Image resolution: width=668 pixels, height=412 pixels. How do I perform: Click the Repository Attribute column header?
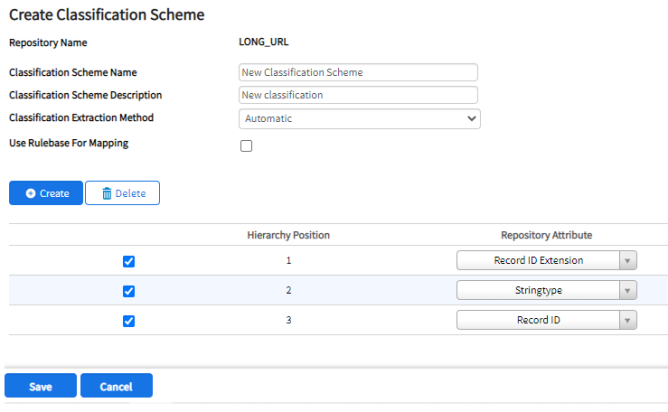(546, 235)
